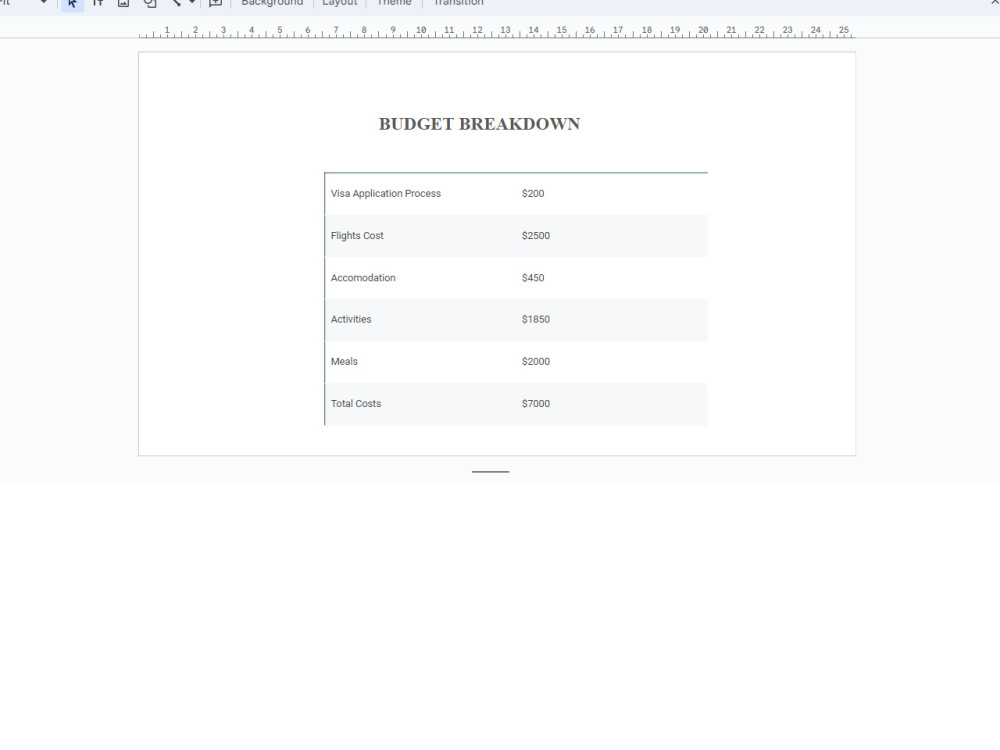Open the Insert image tool

point(123,3)
